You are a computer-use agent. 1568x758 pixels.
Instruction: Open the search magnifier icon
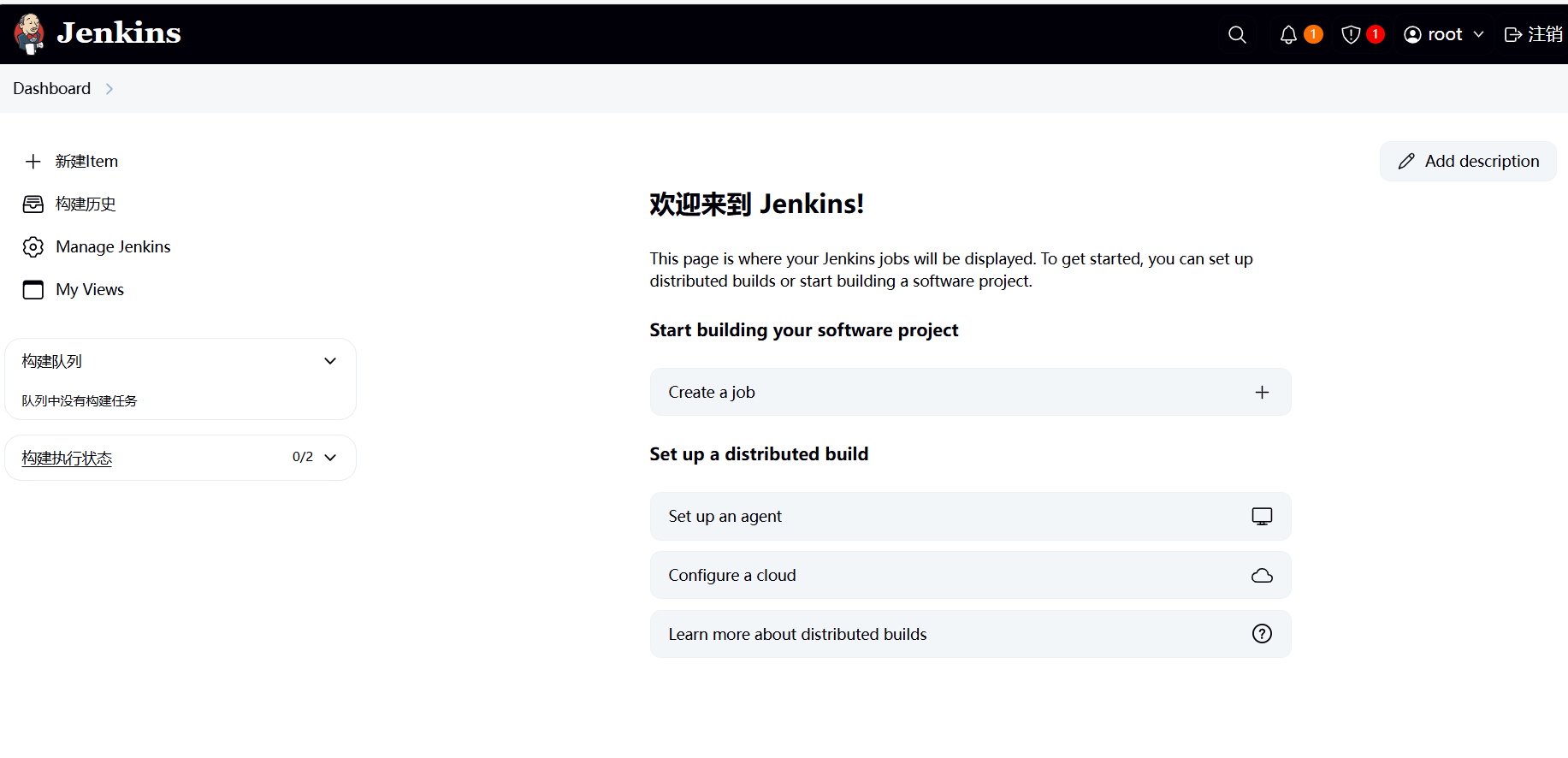[x=1237, y=34]
